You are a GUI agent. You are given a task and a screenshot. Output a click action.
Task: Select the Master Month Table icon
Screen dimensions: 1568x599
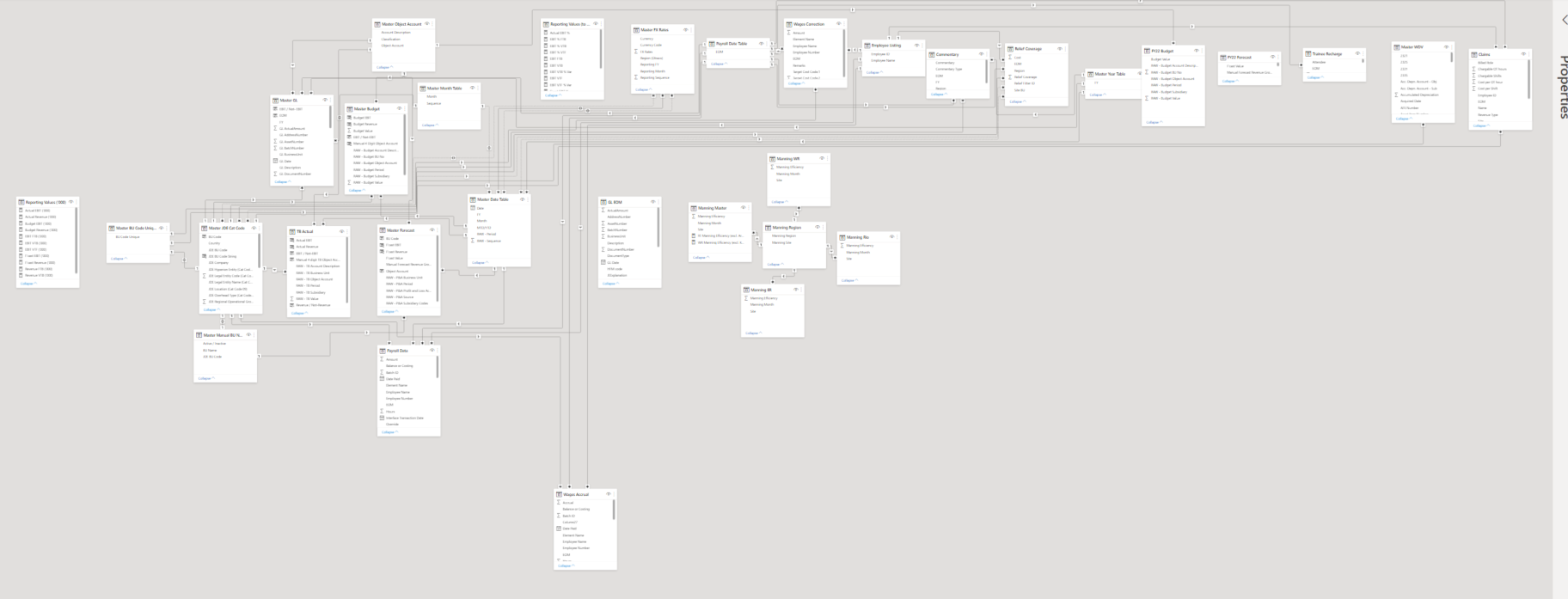point(423,88)
